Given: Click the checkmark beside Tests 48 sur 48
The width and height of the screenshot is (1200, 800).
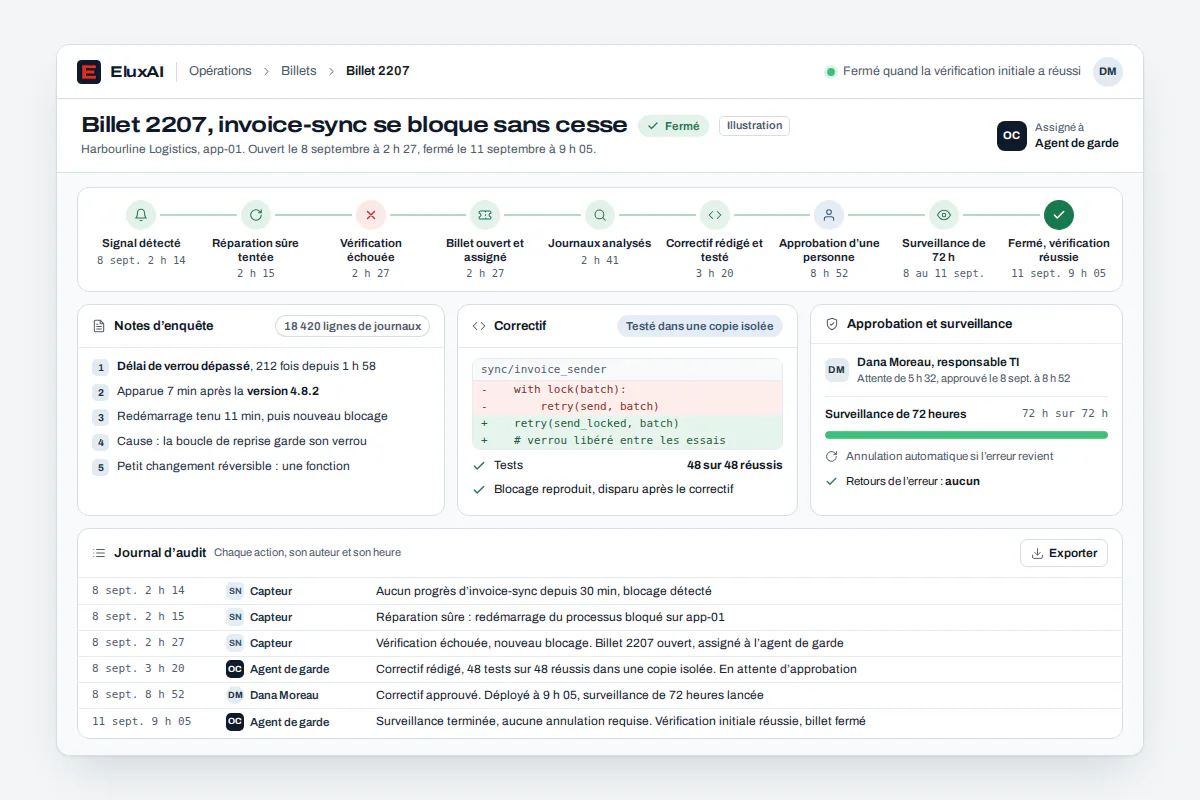Looking at the screenshot, I should (x=479, y=465).
